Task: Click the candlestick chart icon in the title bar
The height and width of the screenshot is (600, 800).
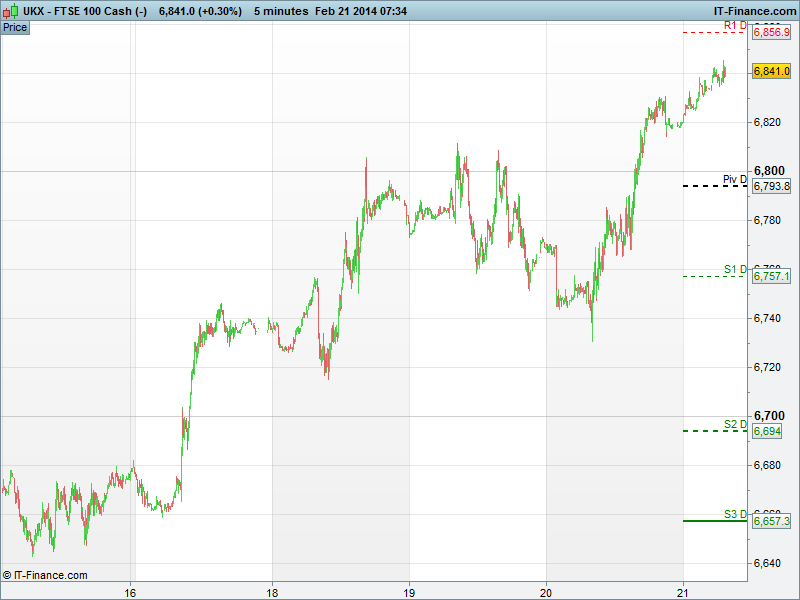Action: tap(11, 10)
